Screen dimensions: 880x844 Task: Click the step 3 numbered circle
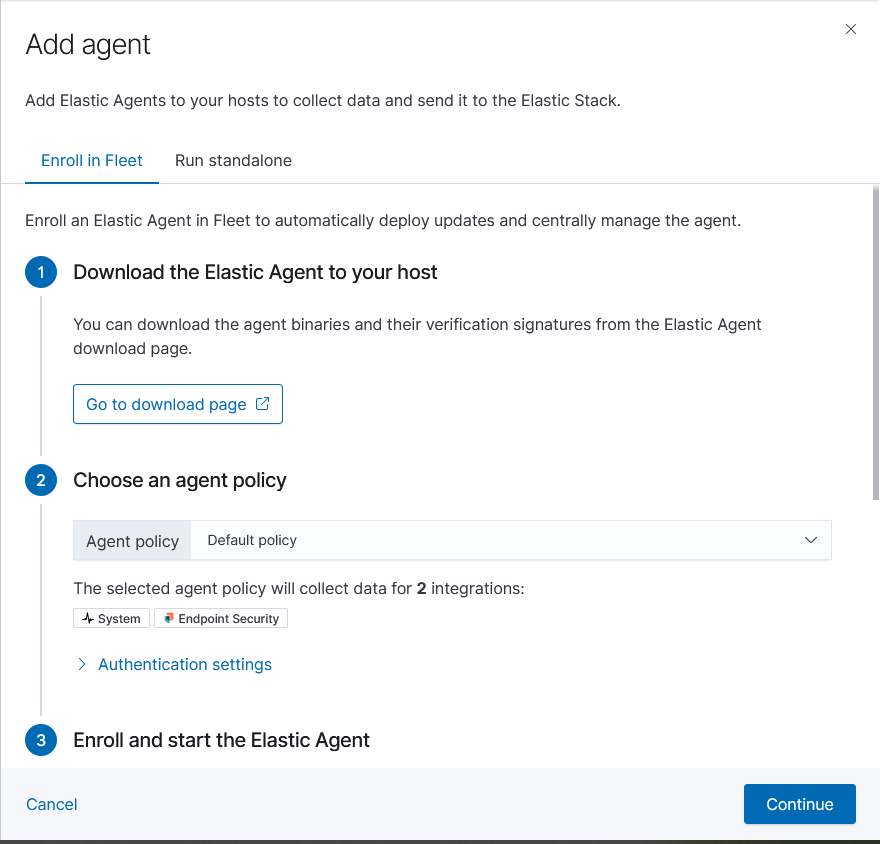pos(41,740)
